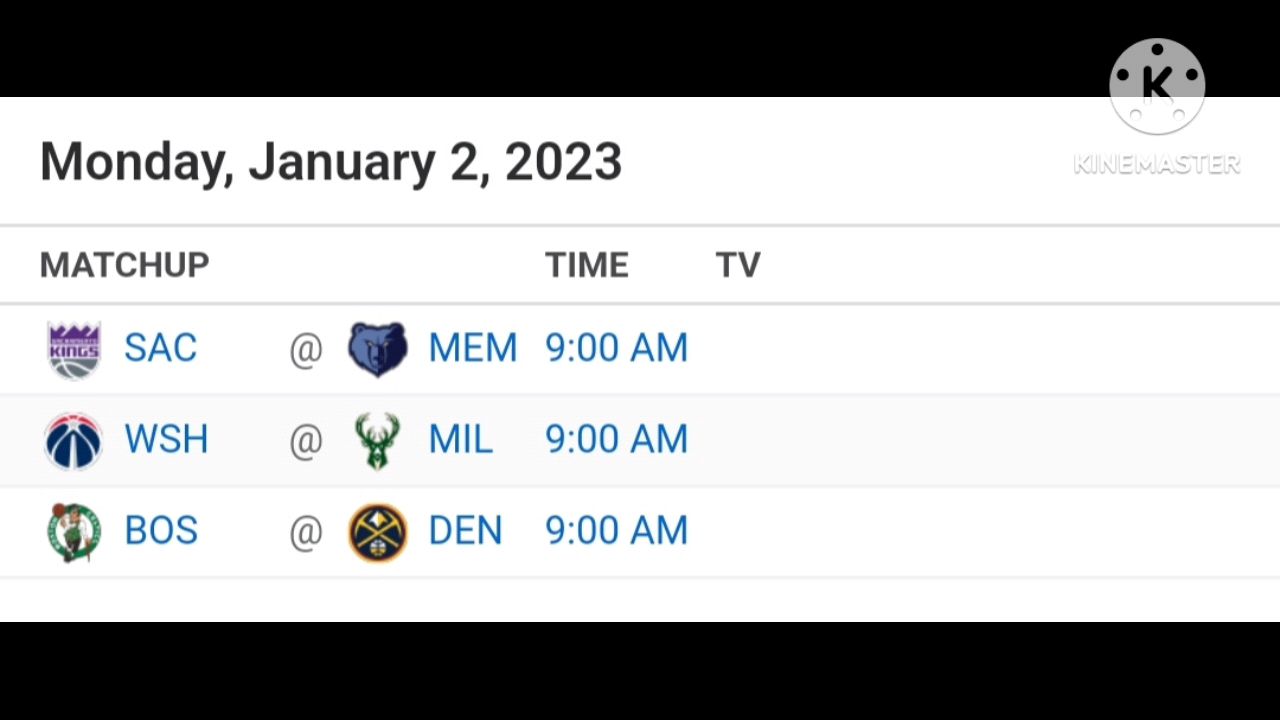Click the Memphis Grizzlies bear logo
Viewport: 1280px width, 720px height.
[x=377, y=349]
